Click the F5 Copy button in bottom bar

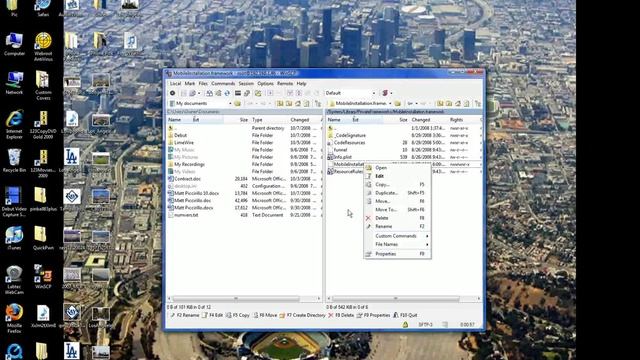238,316
